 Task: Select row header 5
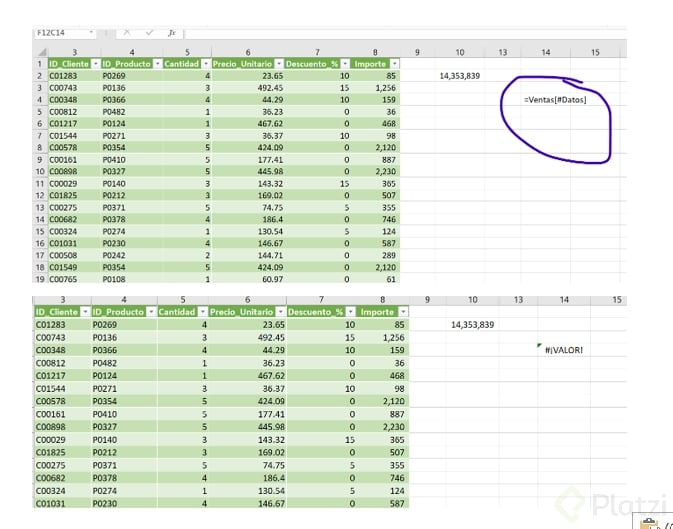coord(40,112)
